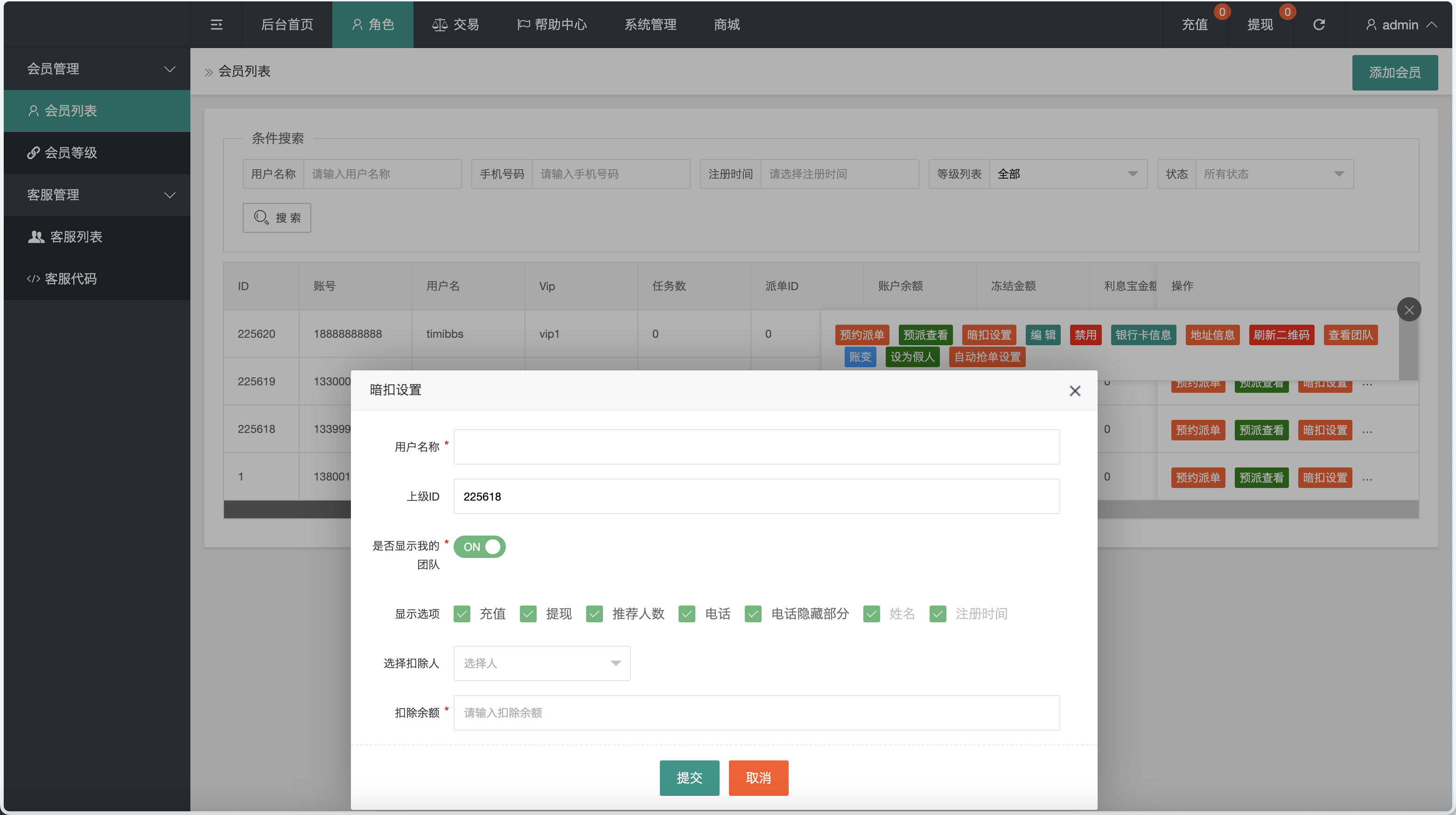Uncheck the 电话隐藏部分 checkbox
Image resolution: width=1456 pixels, height=815 pixels.
pyautogui.click(x=753, y=614)
